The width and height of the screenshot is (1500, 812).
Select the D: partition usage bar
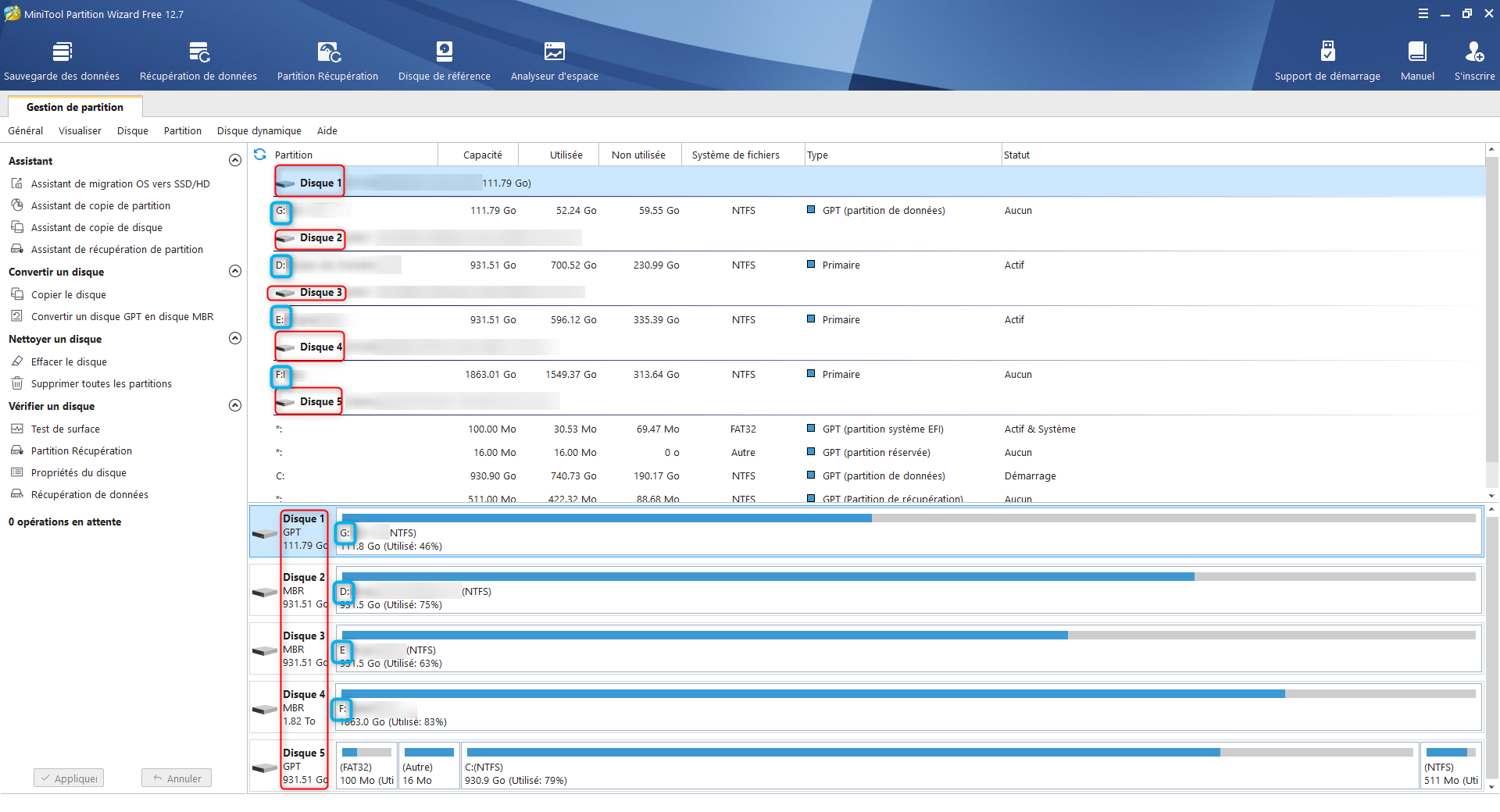(x=909, y=577)
